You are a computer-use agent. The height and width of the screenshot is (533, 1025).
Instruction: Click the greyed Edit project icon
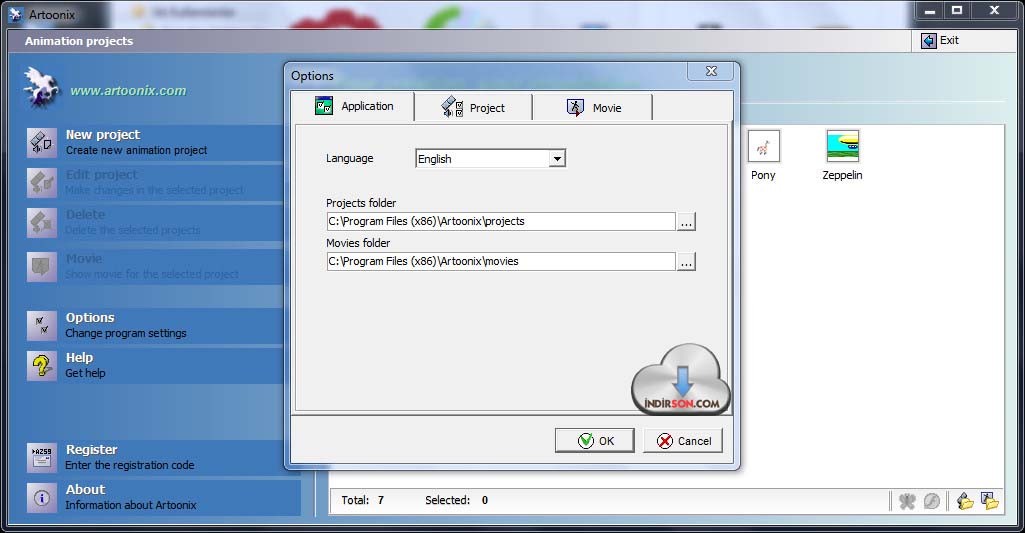[42, 182]
